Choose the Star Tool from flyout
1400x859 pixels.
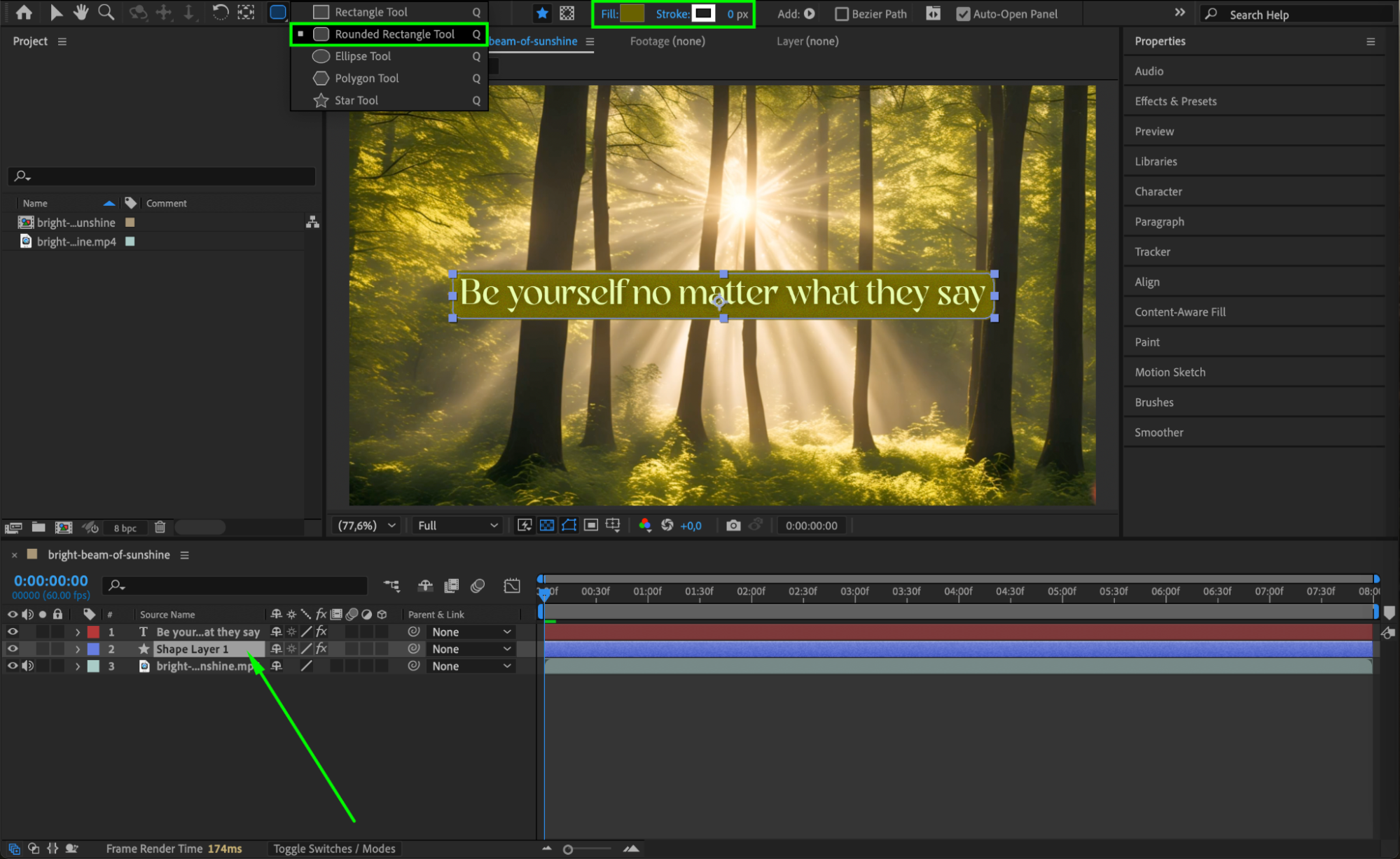pyautogui.click(x=356, y=100)
